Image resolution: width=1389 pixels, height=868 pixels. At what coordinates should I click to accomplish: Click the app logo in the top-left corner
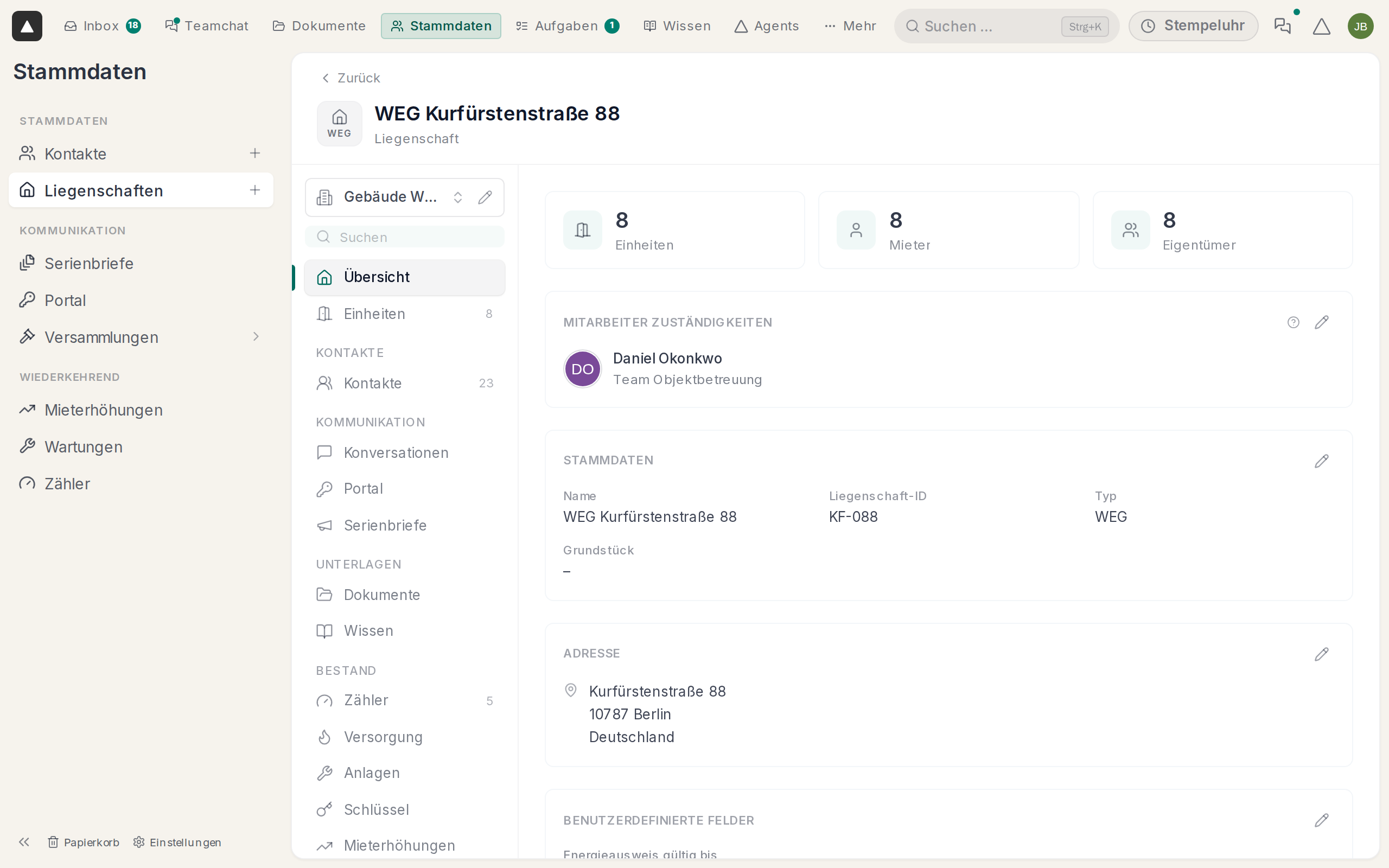click(27, 26)
